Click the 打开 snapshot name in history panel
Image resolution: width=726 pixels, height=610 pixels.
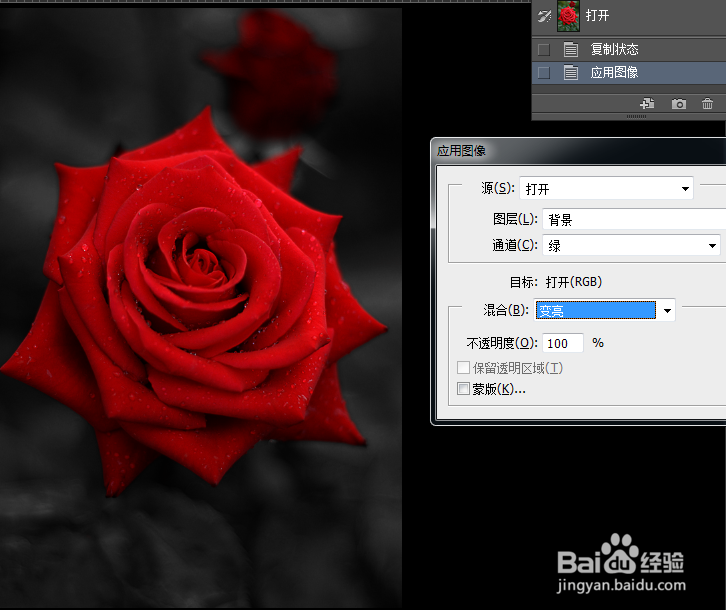tap(597, 16)
